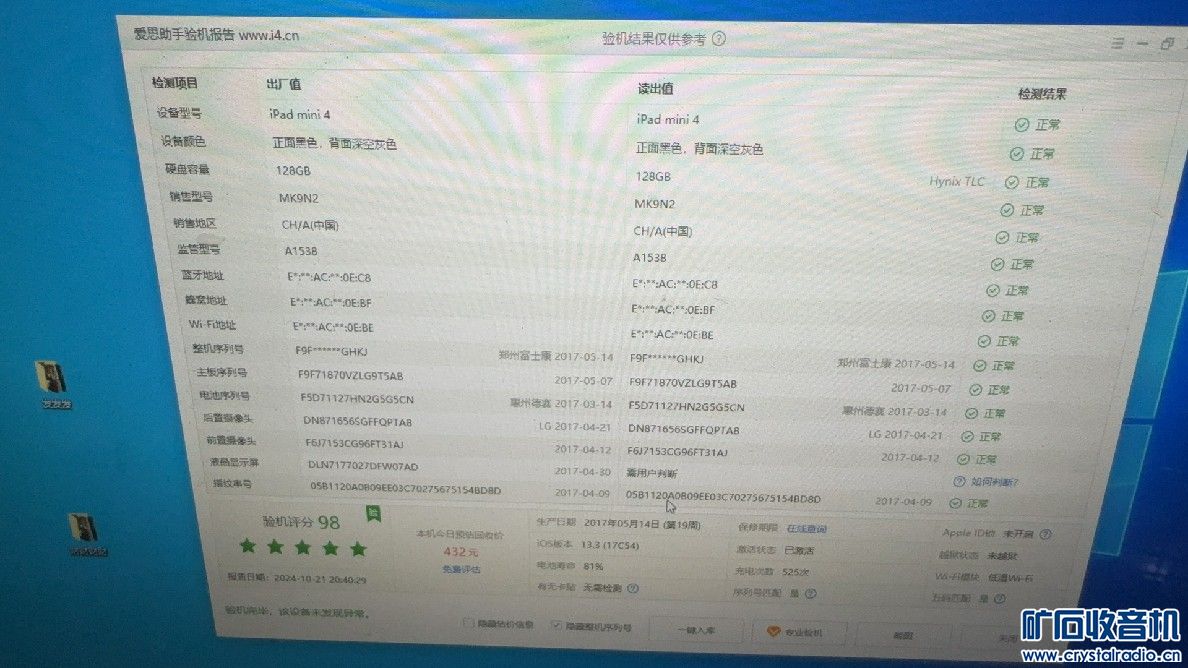Uncheck the 隐藏整机序列号 checkbox

(x=557, y=626)
